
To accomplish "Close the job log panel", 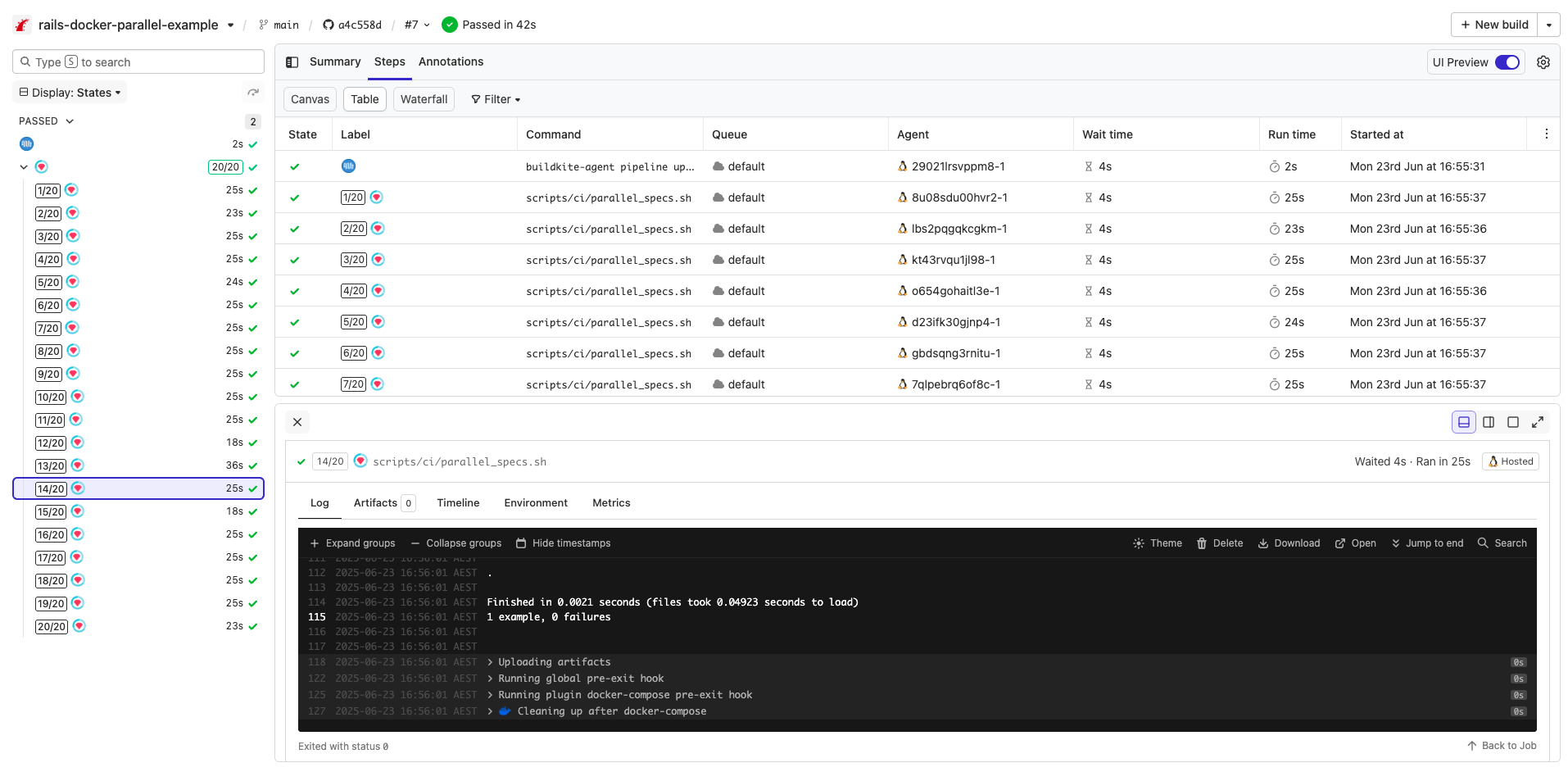I will [297, 422].
